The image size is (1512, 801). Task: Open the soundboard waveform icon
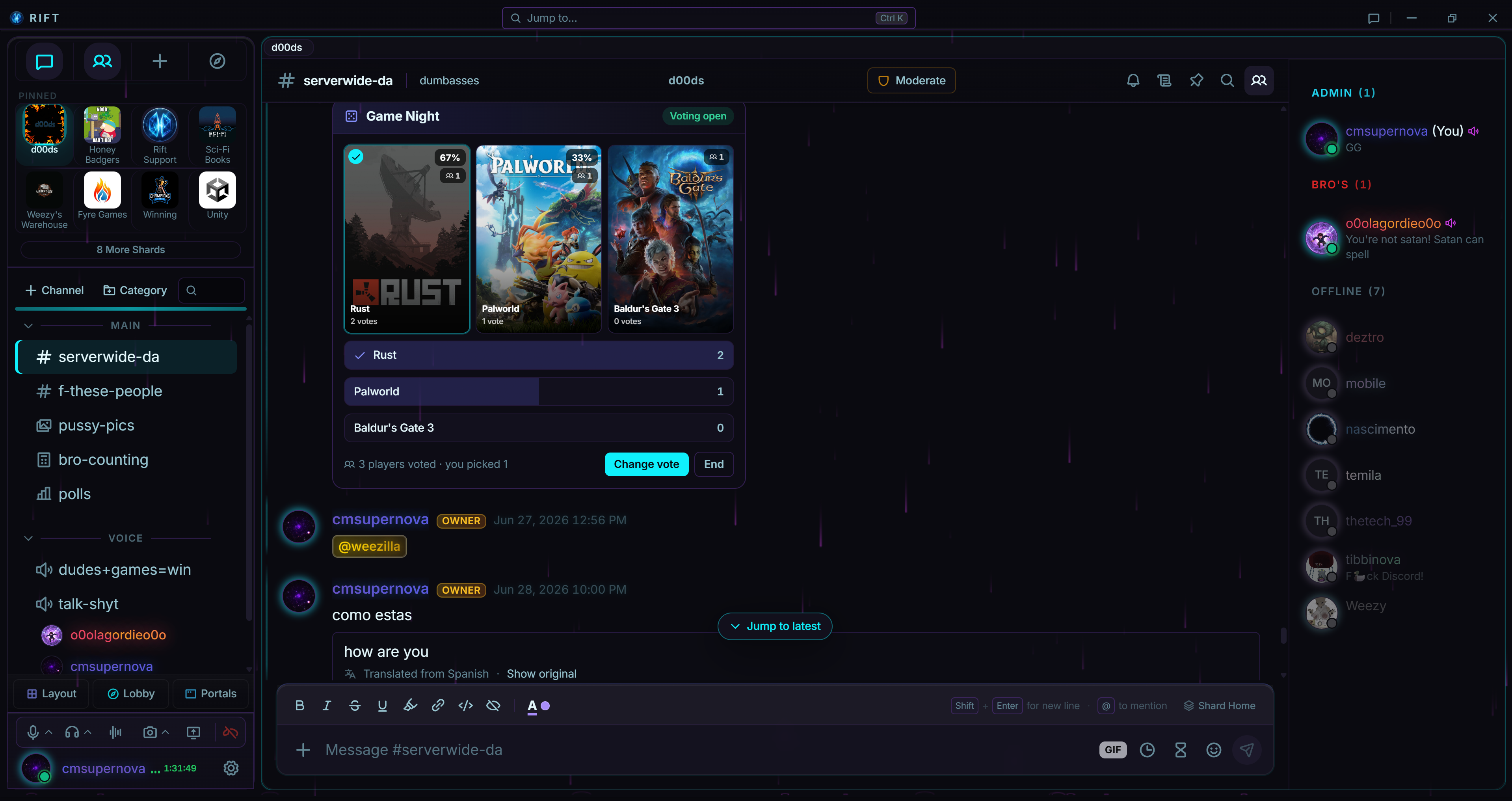tap(115, 732)
